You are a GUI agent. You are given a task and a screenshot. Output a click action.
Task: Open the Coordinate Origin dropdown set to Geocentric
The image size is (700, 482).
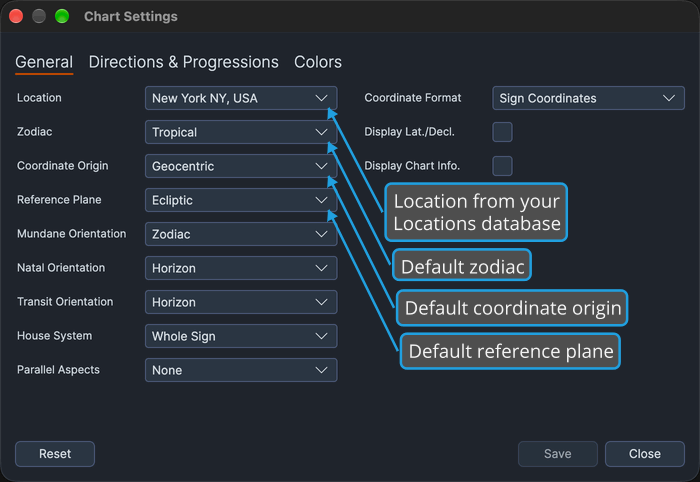coord(241,166)
